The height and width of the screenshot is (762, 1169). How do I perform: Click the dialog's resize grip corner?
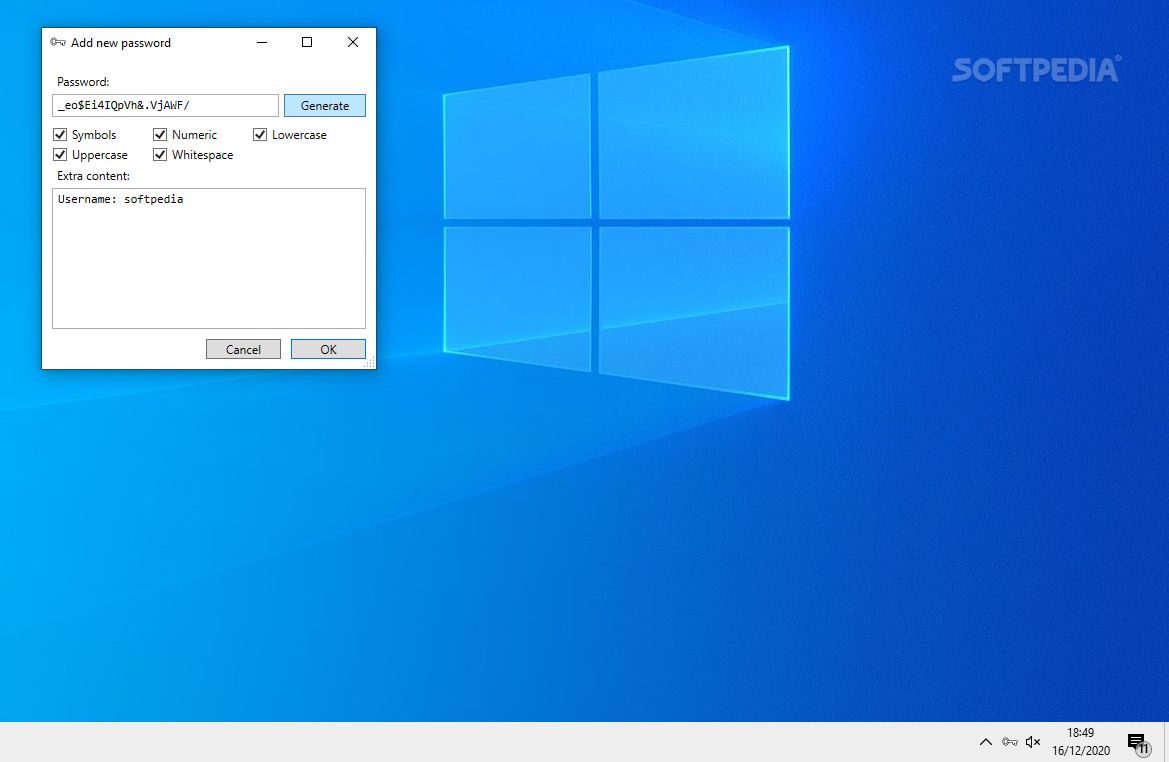pyautogui.click(x=369, y=362)
